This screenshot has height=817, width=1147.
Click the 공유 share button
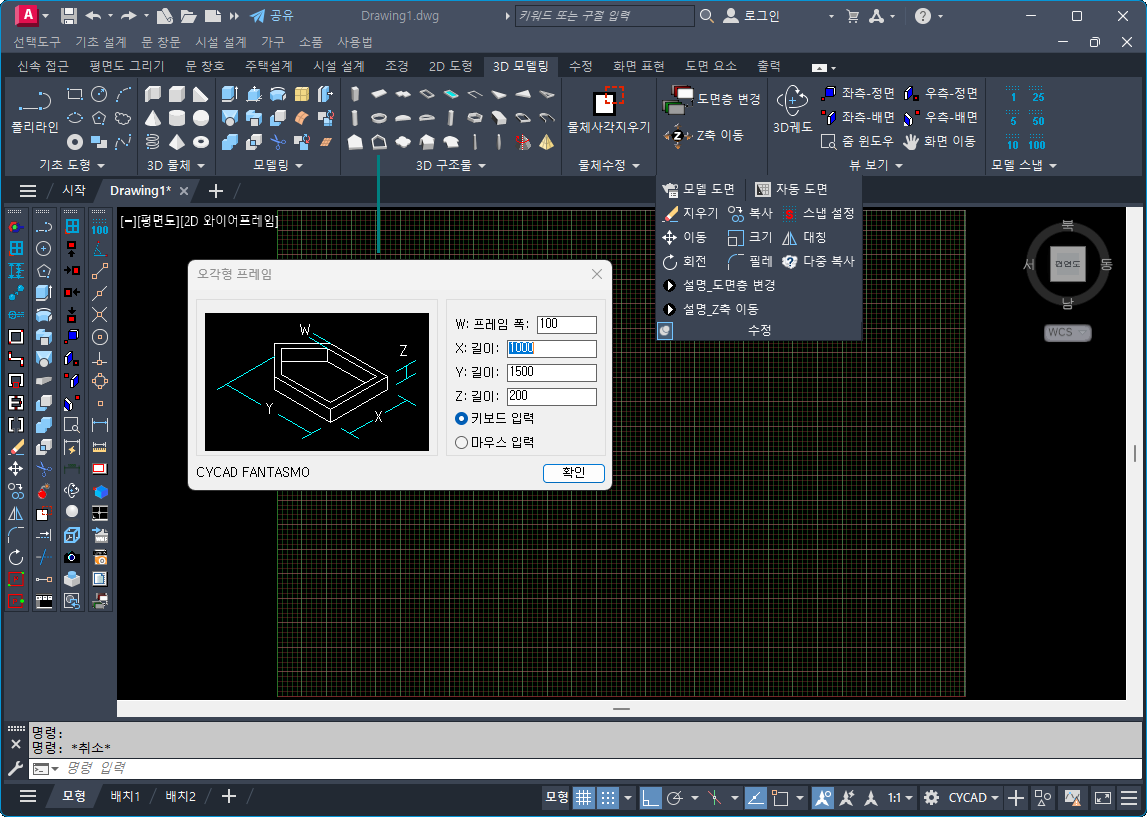[x=272, y=16]
